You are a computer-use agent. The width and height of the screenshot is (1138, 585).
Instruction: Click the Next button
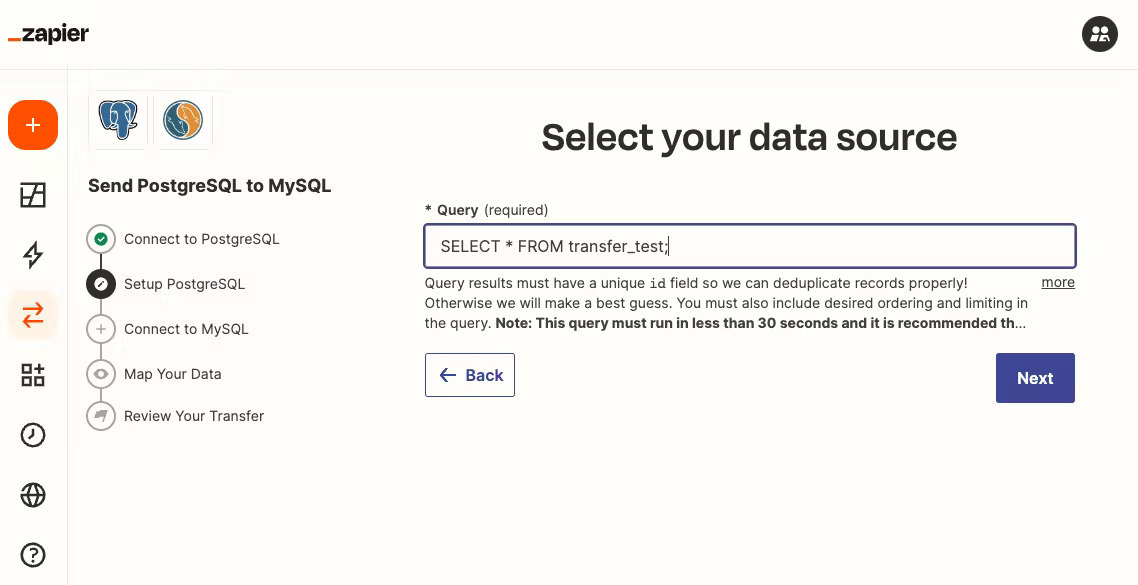click(1035, 378)
